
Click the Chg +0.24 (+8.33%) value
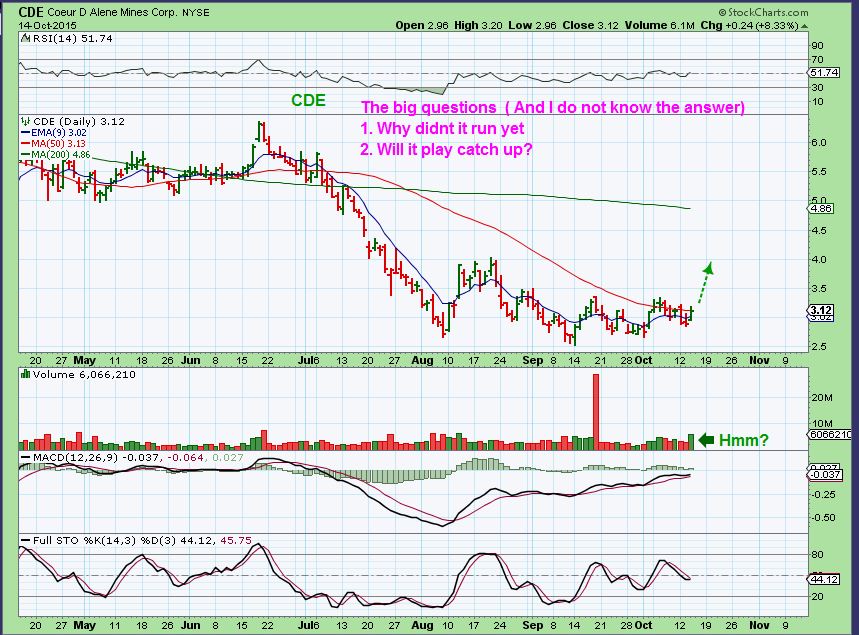click(749, 25)
